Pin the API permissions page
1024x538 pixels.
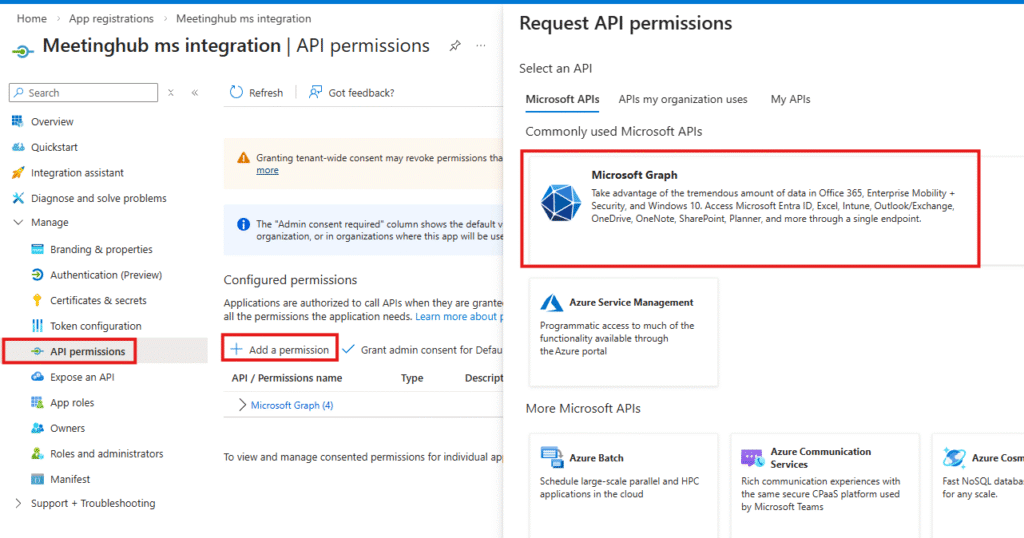[x=455, y=46]
